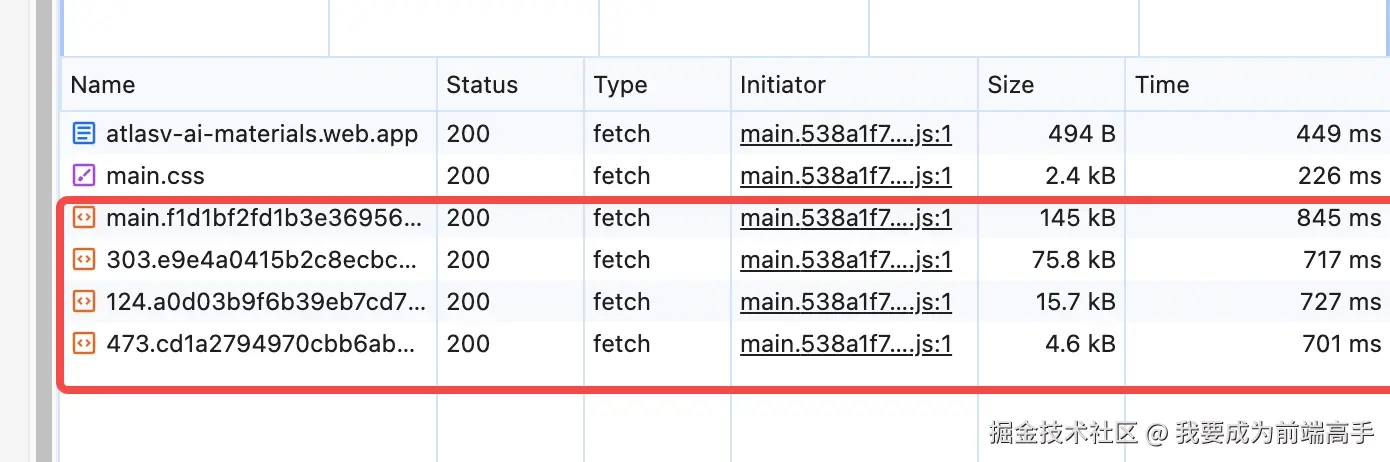Viewport: 1390px width, 462px height.
Task: Click the document icon beside atlasv-ai-materials.web.app
Action: pyautogui.click(x=85, y=134)
